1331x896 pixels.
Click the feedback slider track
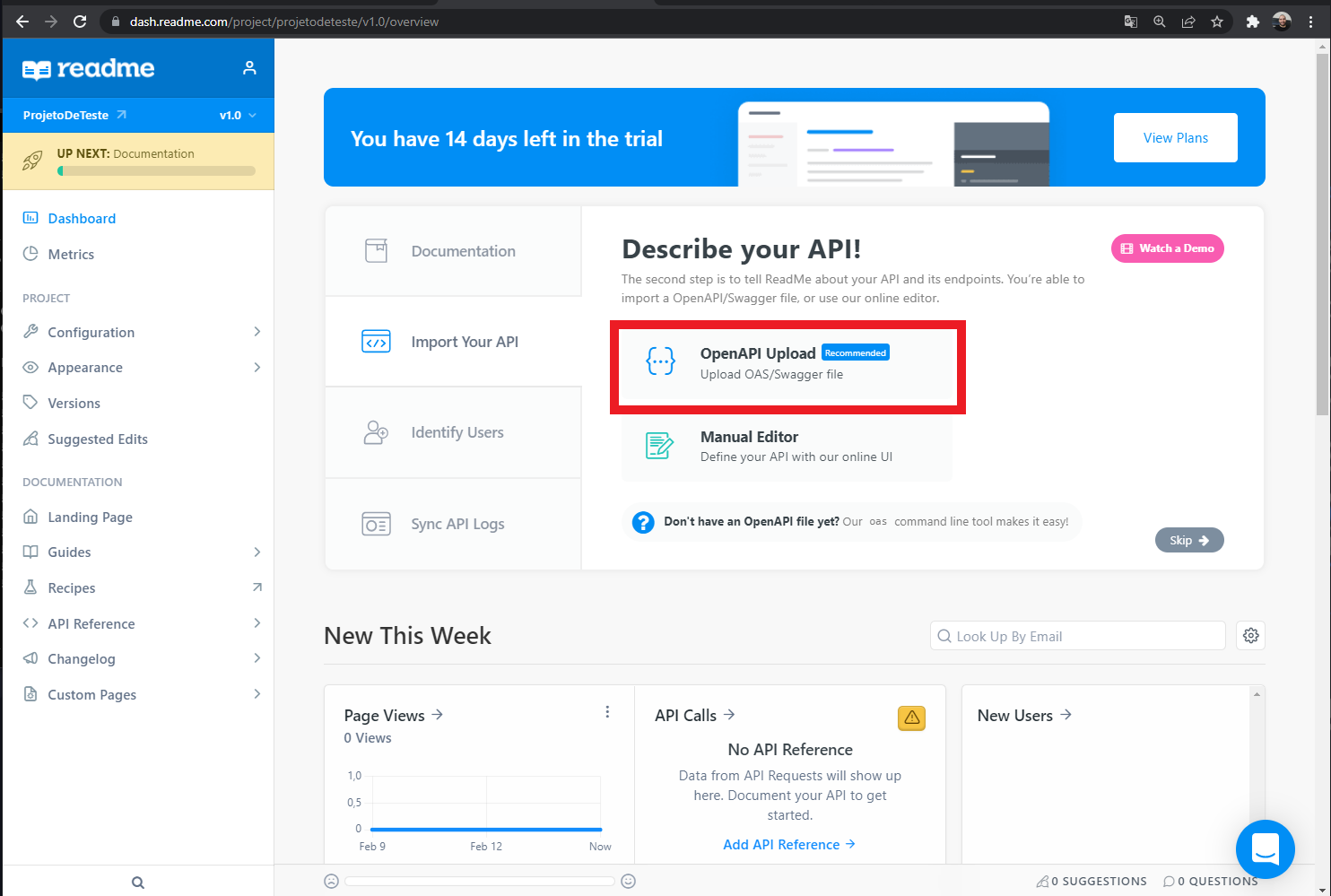[x=480, y=882]
